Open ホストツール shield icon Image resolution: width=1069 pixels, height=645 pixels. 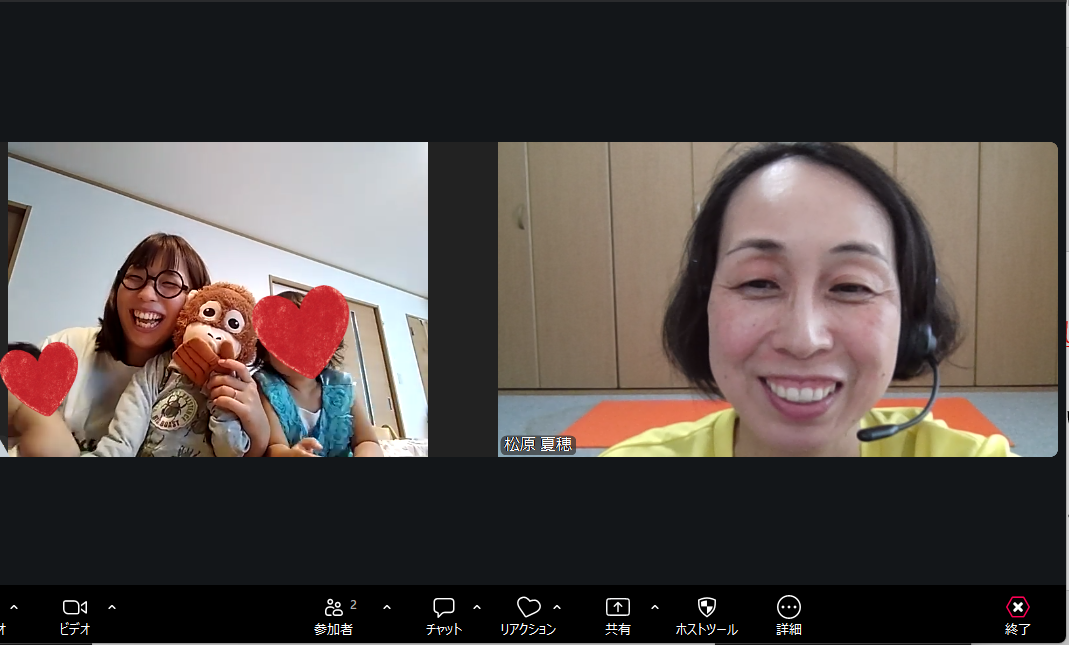tap(706, 607)
